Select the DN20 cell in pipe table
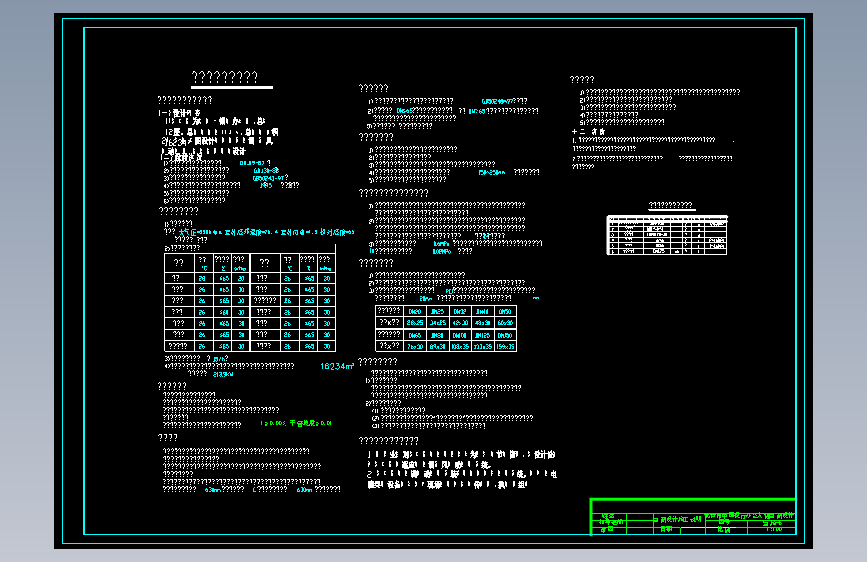This screenshot has width=867, height=562. click(x=415, y=311)
